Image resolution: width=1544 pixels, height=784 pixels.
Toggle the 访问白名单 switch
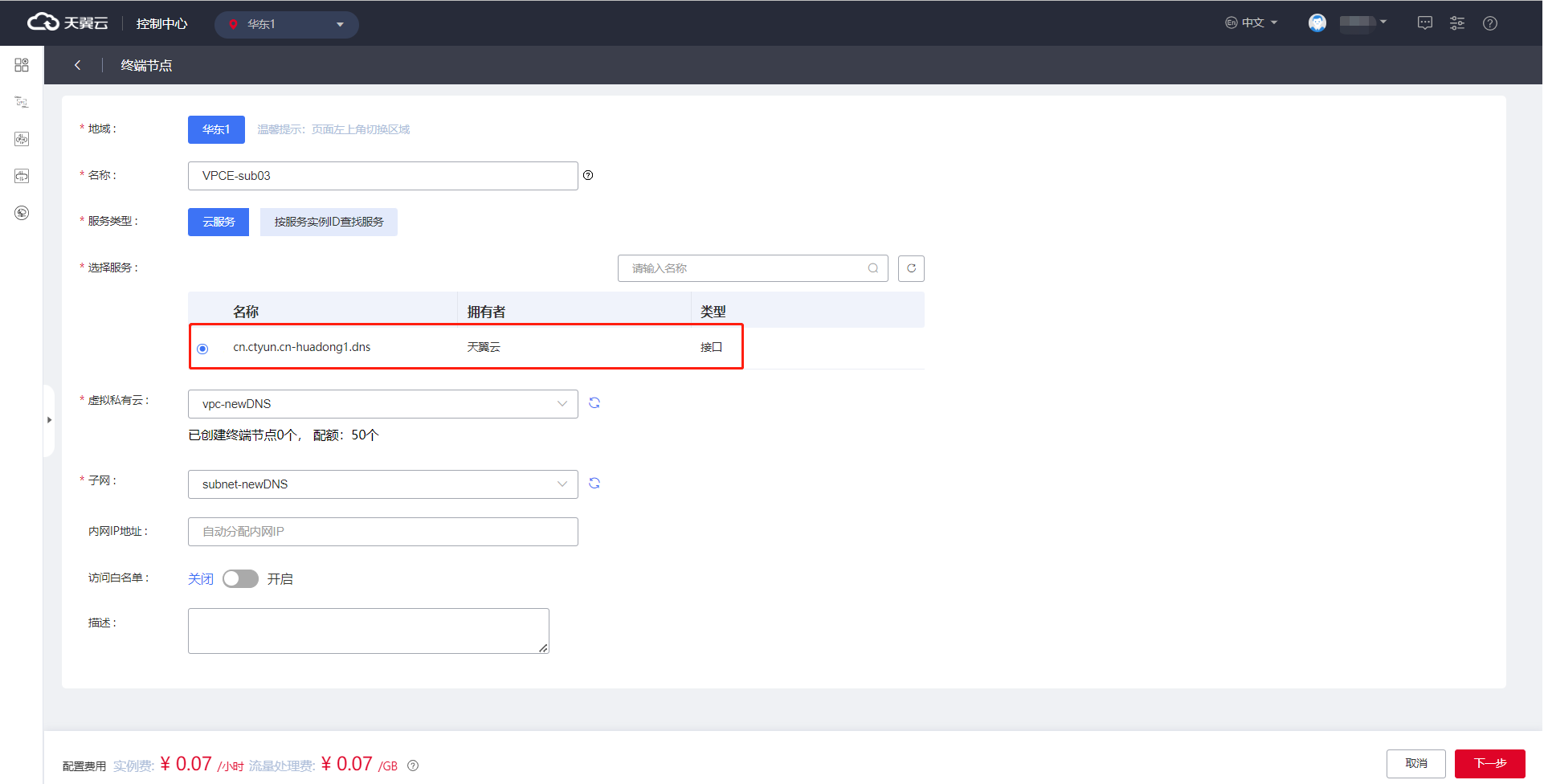(240, 579)
